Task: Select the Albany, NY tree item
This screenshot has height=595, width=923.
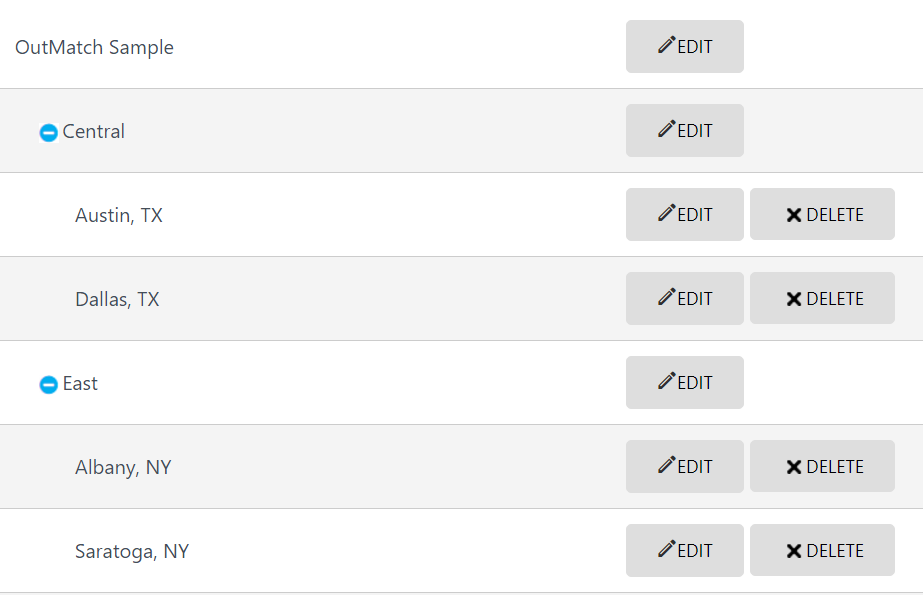Action: 123,467
